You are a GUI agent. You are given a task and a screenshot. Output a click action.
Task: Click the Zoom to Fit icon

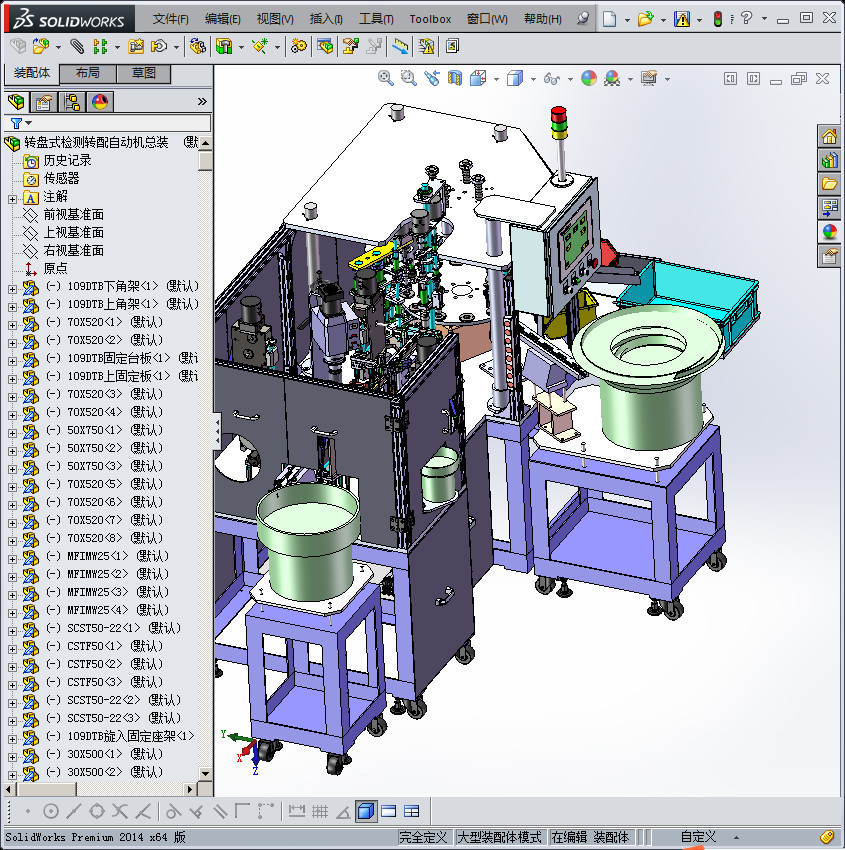[386, 78]
